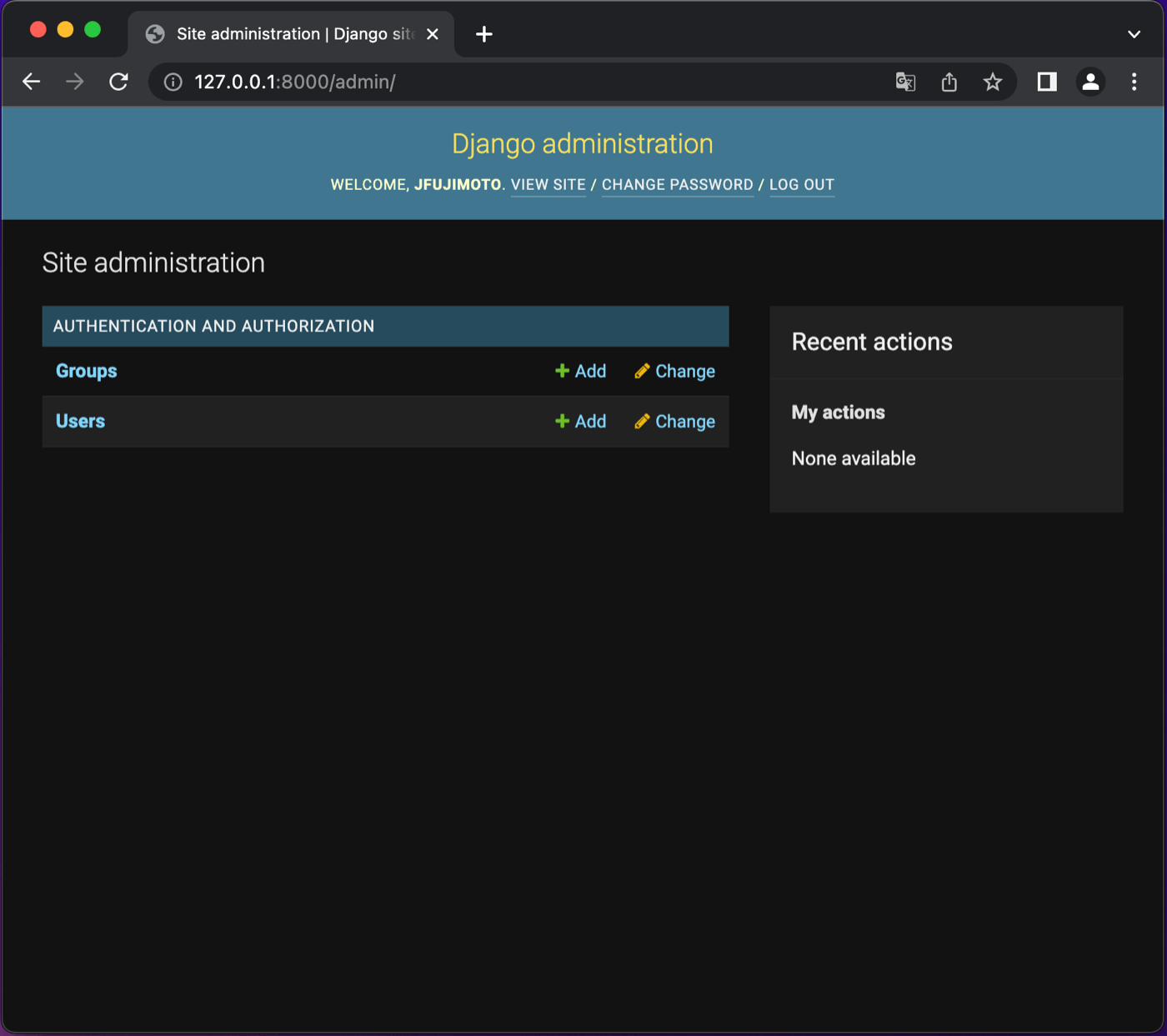Open the Chrome profile avatar
This screenshot has height=1036, width=1167.
pyautogui.click(x=1090, y=82)
